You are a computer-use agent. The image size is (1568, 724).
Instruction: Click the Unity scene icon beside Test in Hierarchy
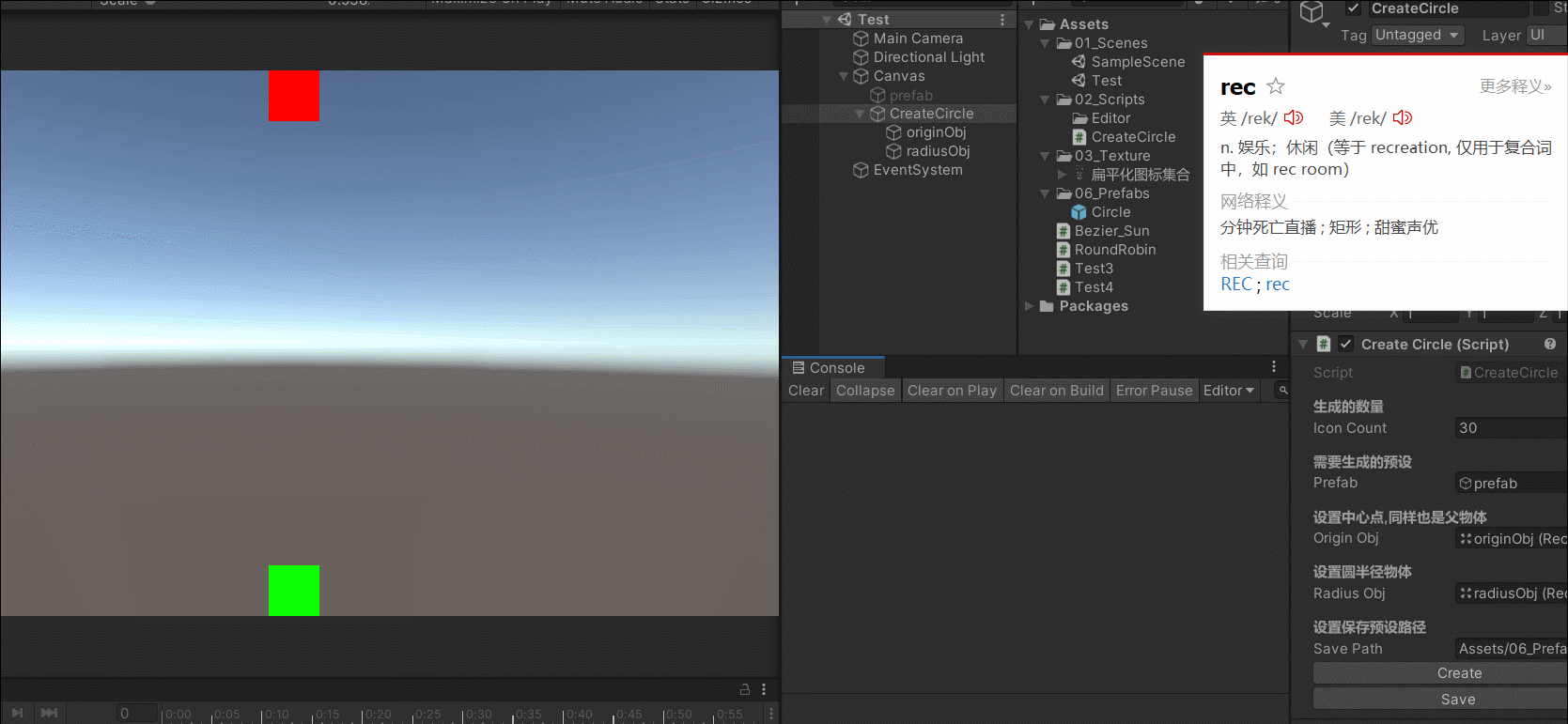pyautogui.click(x=845, y=19)
